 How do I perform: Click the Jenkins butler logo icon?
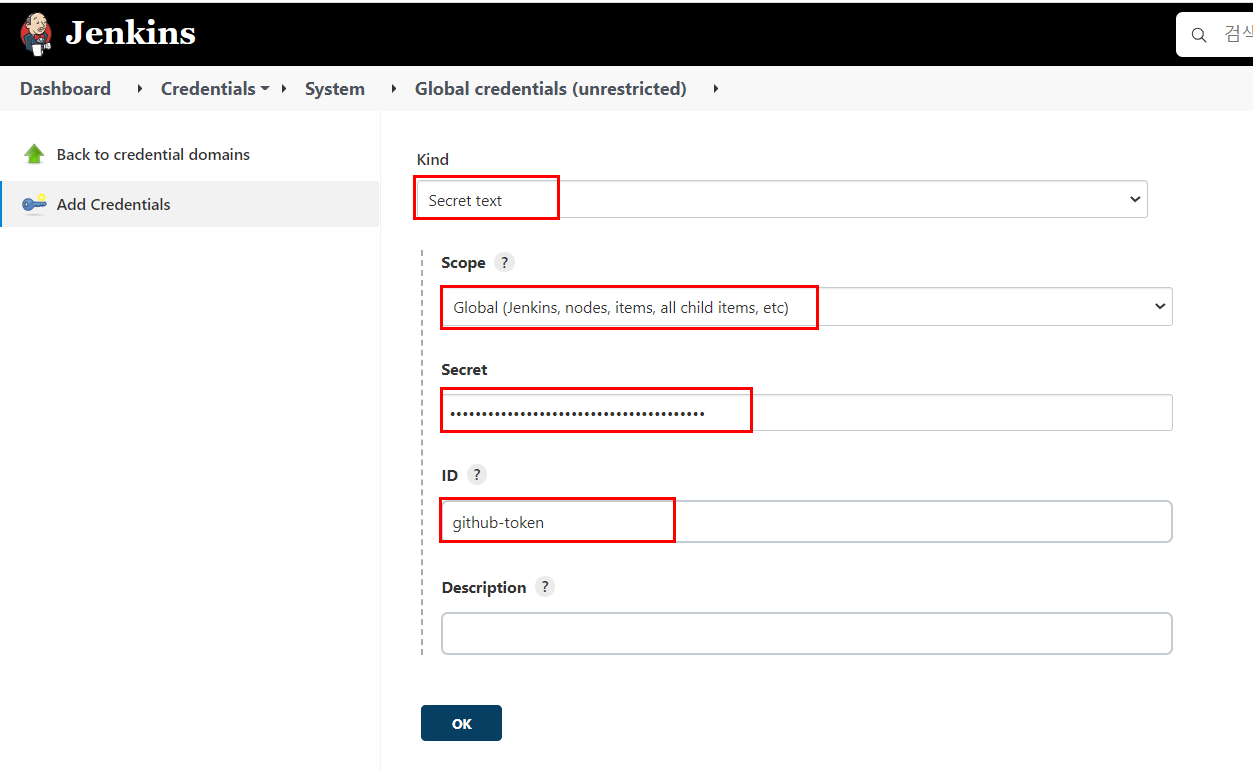(36, 33)
